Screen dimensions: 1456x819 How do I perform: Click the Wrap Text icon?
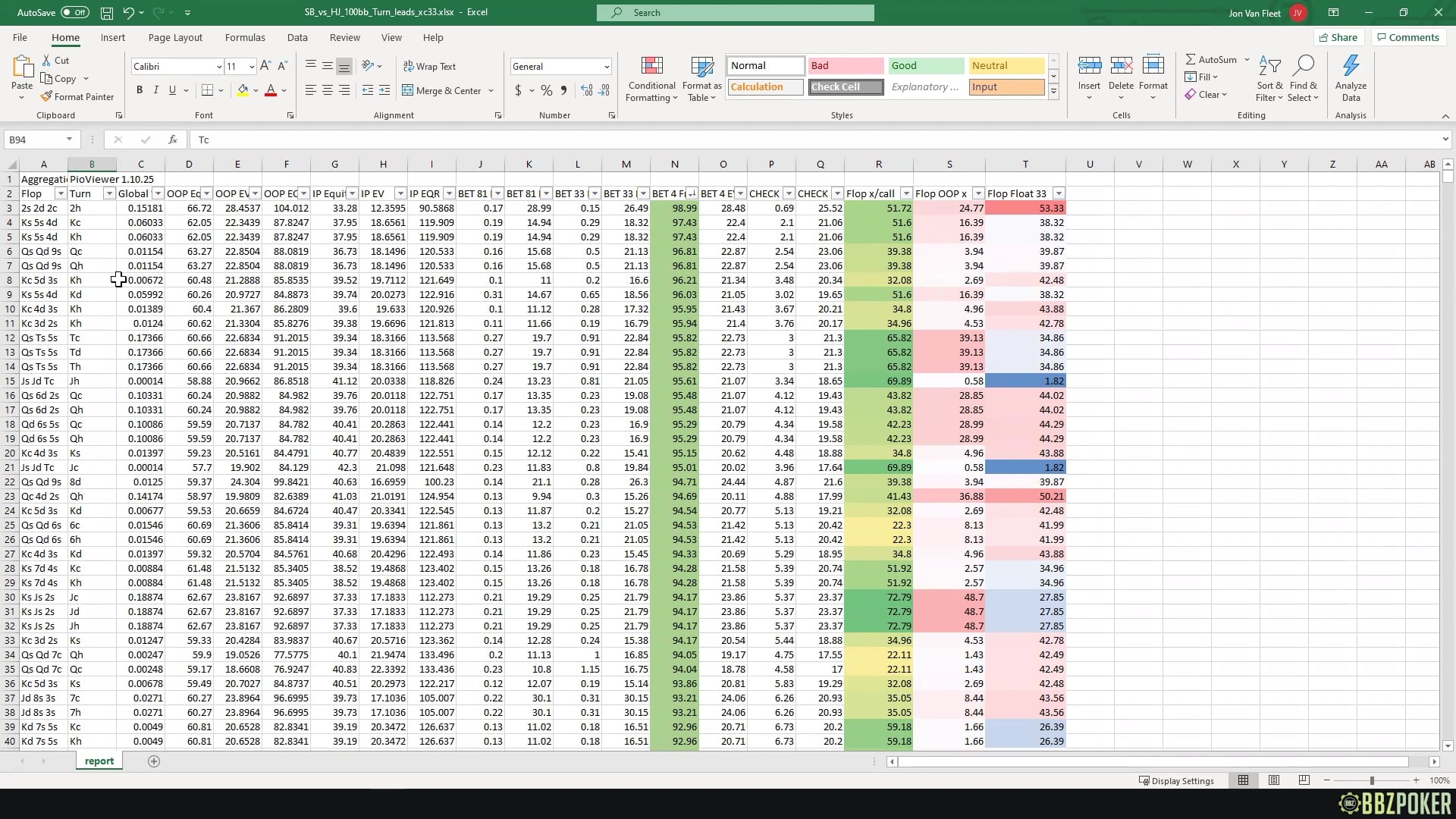click(x=408, y=66)
